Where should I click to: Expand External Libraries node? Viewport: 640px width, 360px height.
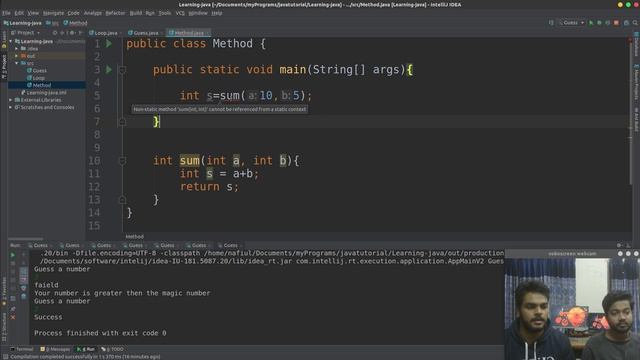pos(11,100)
